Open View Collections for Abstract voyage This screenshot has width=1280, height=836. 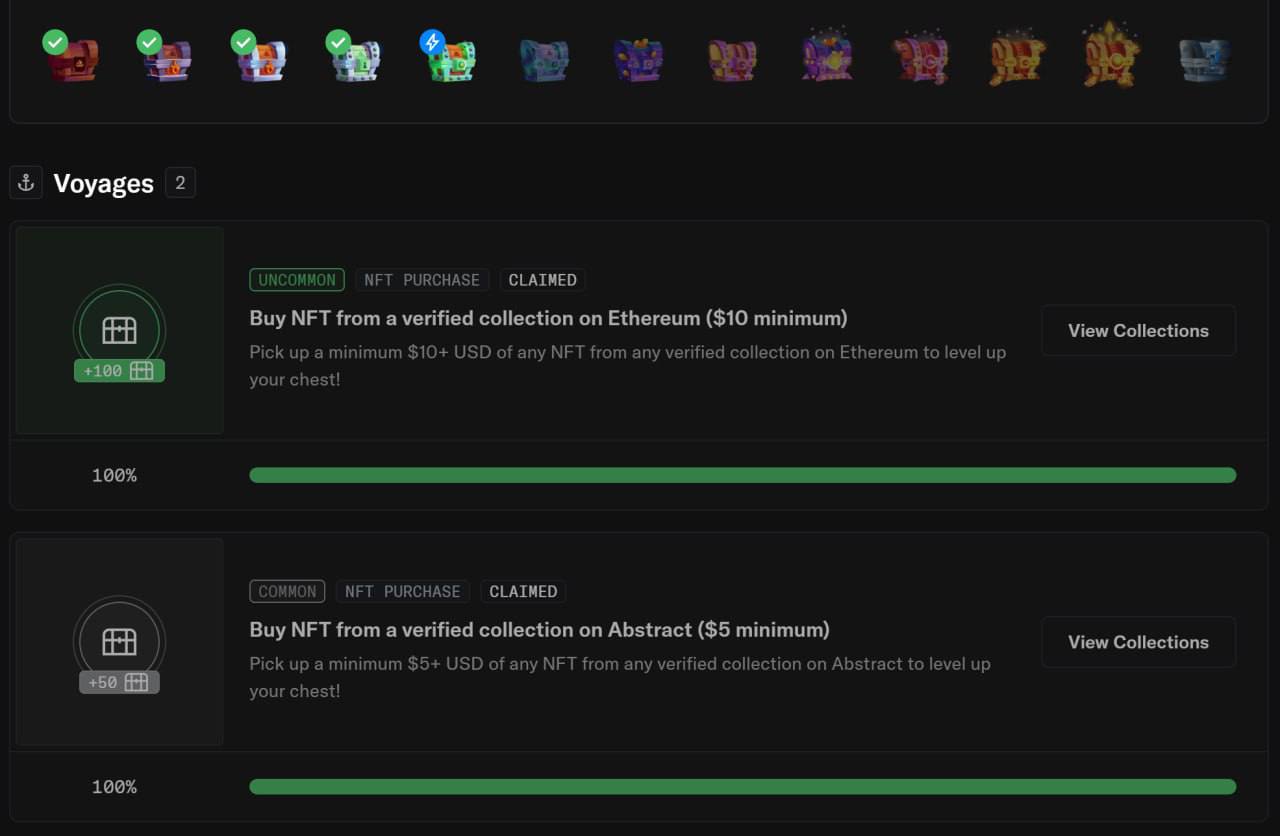coord(1138,642)
